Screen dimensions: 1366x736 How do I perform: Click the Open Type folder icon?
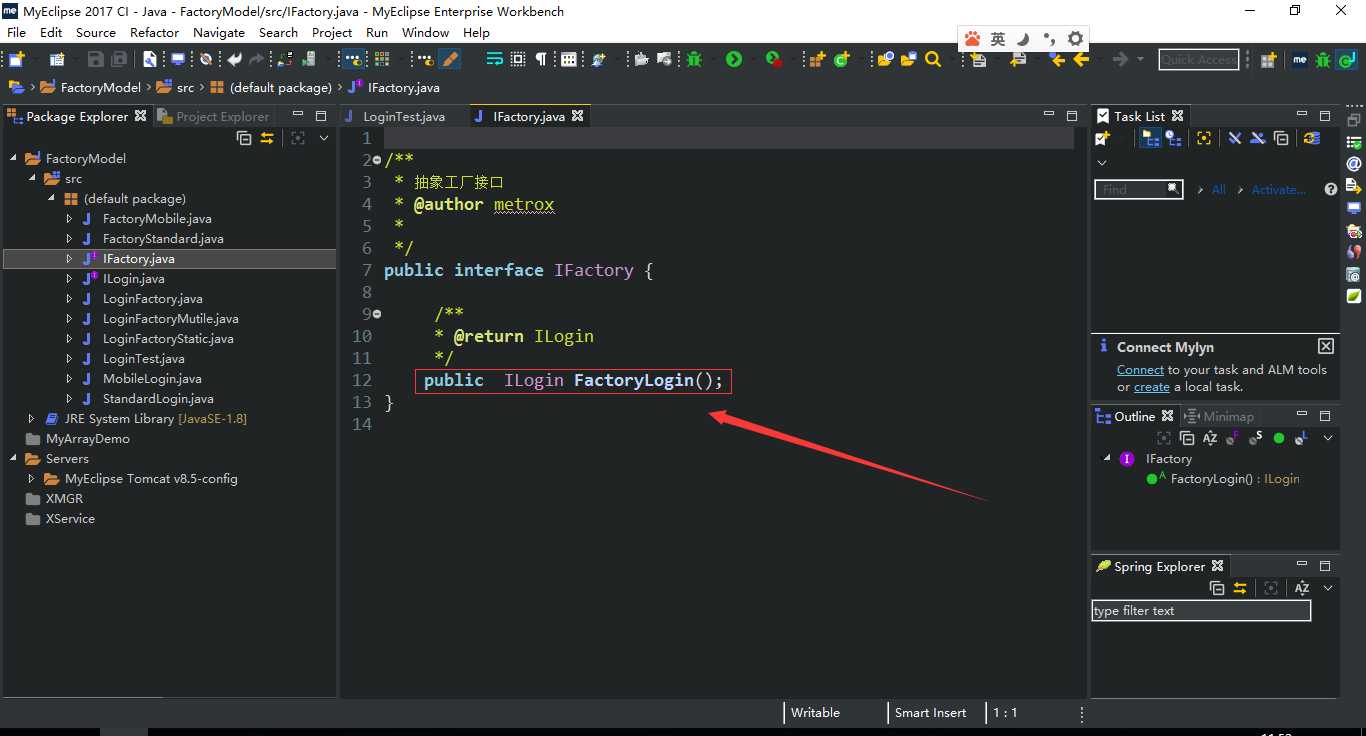tap(885, 60)
